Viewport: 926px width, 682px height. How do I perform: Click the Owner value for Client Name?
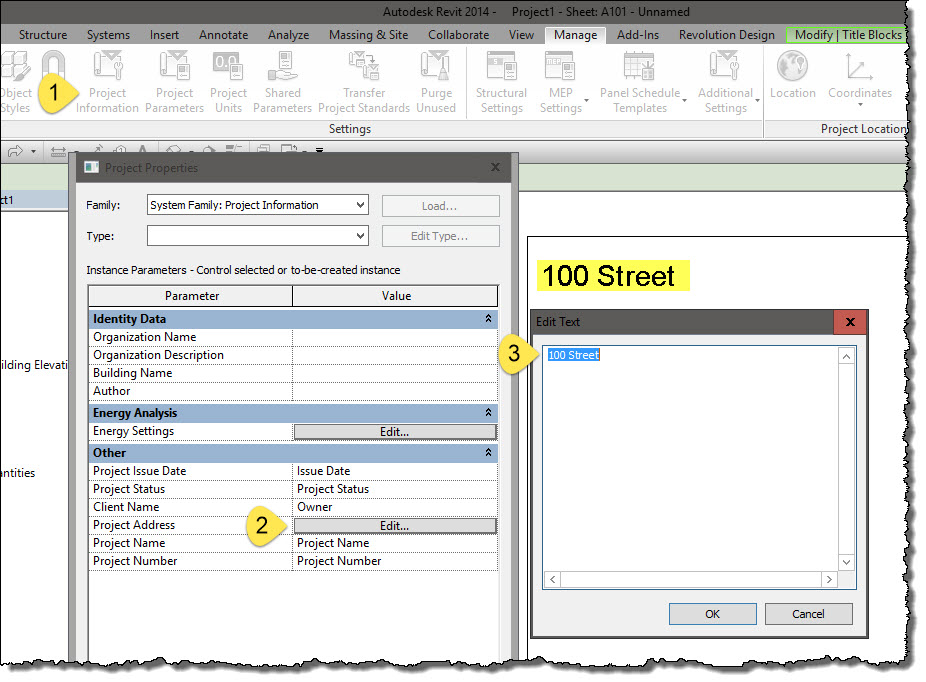point(394,507)
